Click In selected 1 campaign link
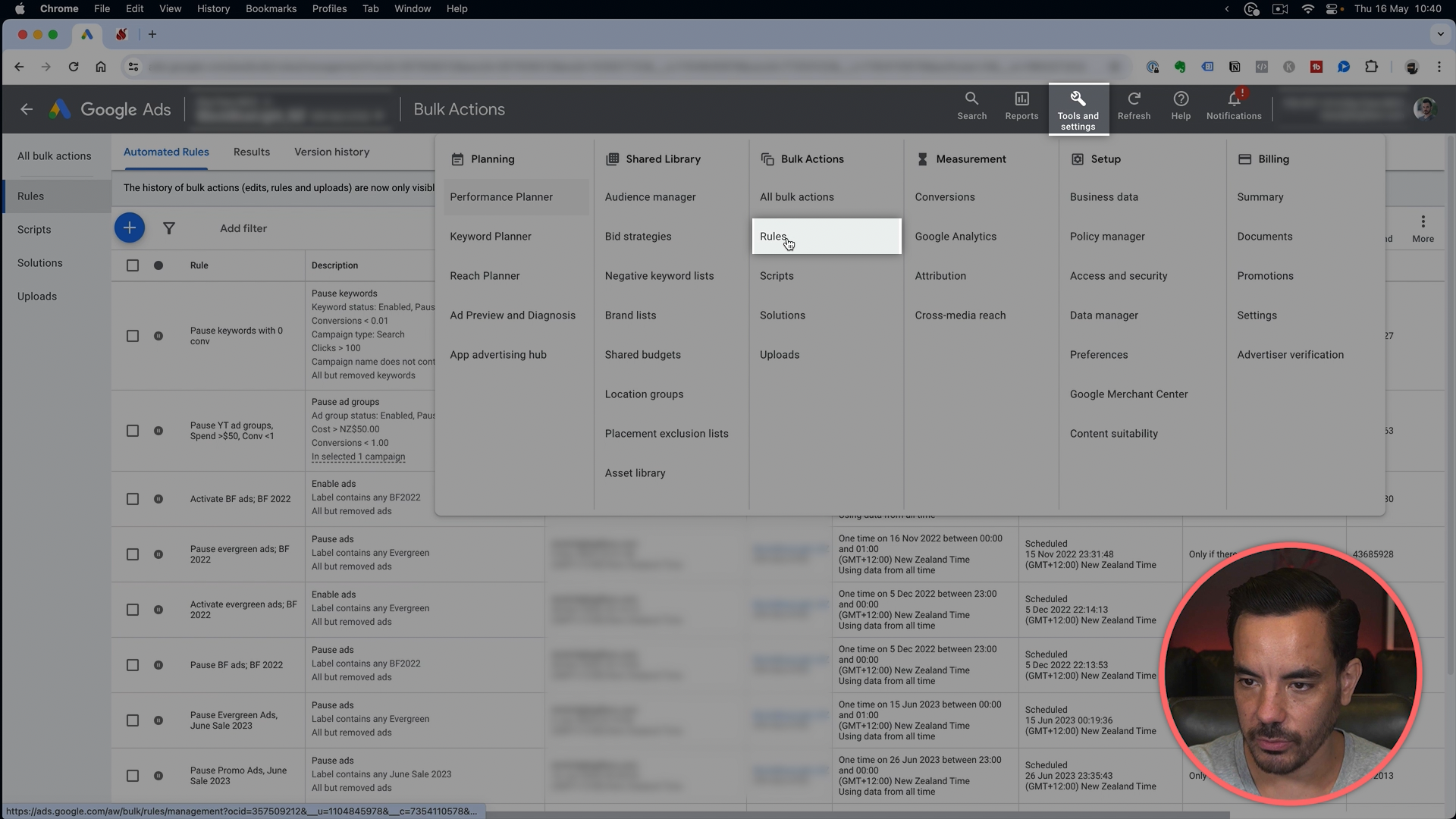The height and width of the screenshot is (819, 1456). [x=358, y=457]
